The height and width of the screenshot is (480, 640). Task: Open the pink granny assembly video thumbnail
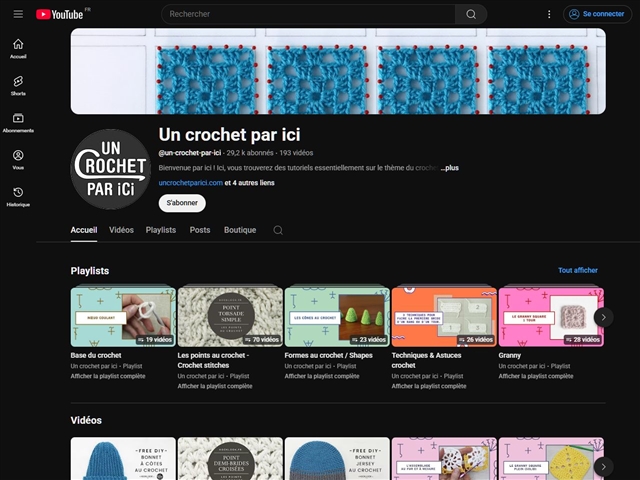(444, 459)
